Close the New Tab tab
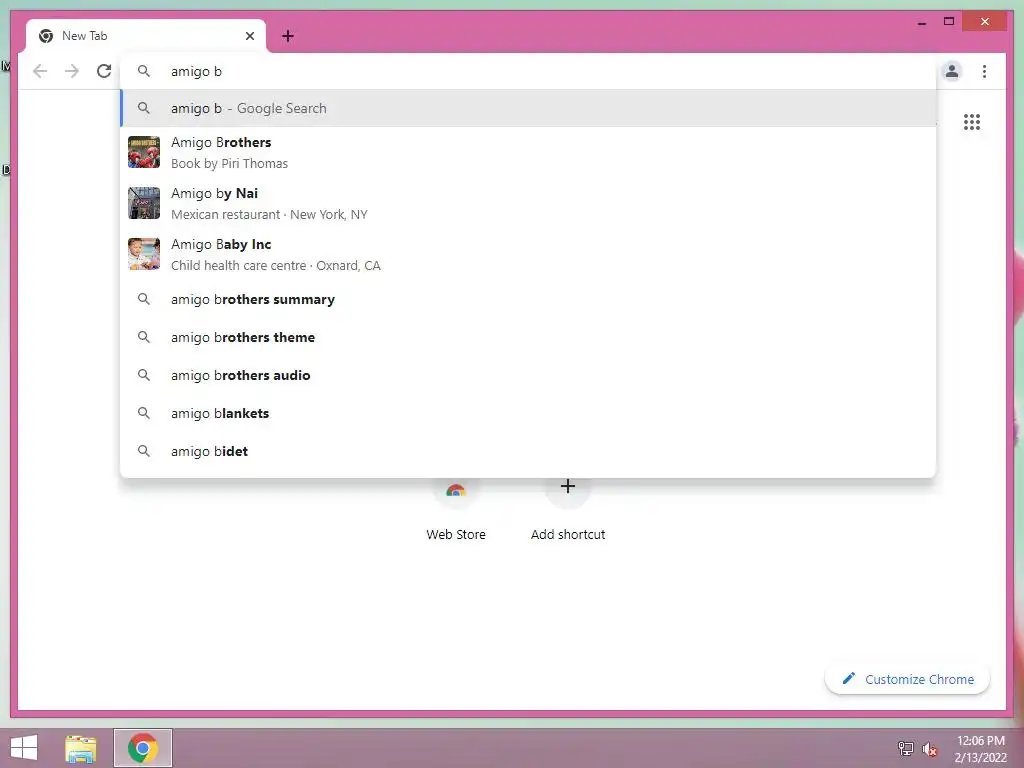 pyautogui.click(x=249, y=36)
